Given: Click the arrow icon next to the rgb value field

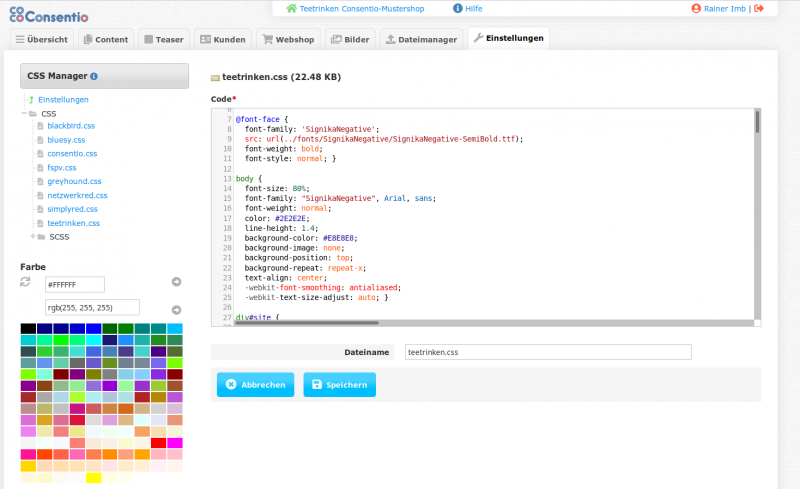Looking at the screenshot, I should 176,309.
